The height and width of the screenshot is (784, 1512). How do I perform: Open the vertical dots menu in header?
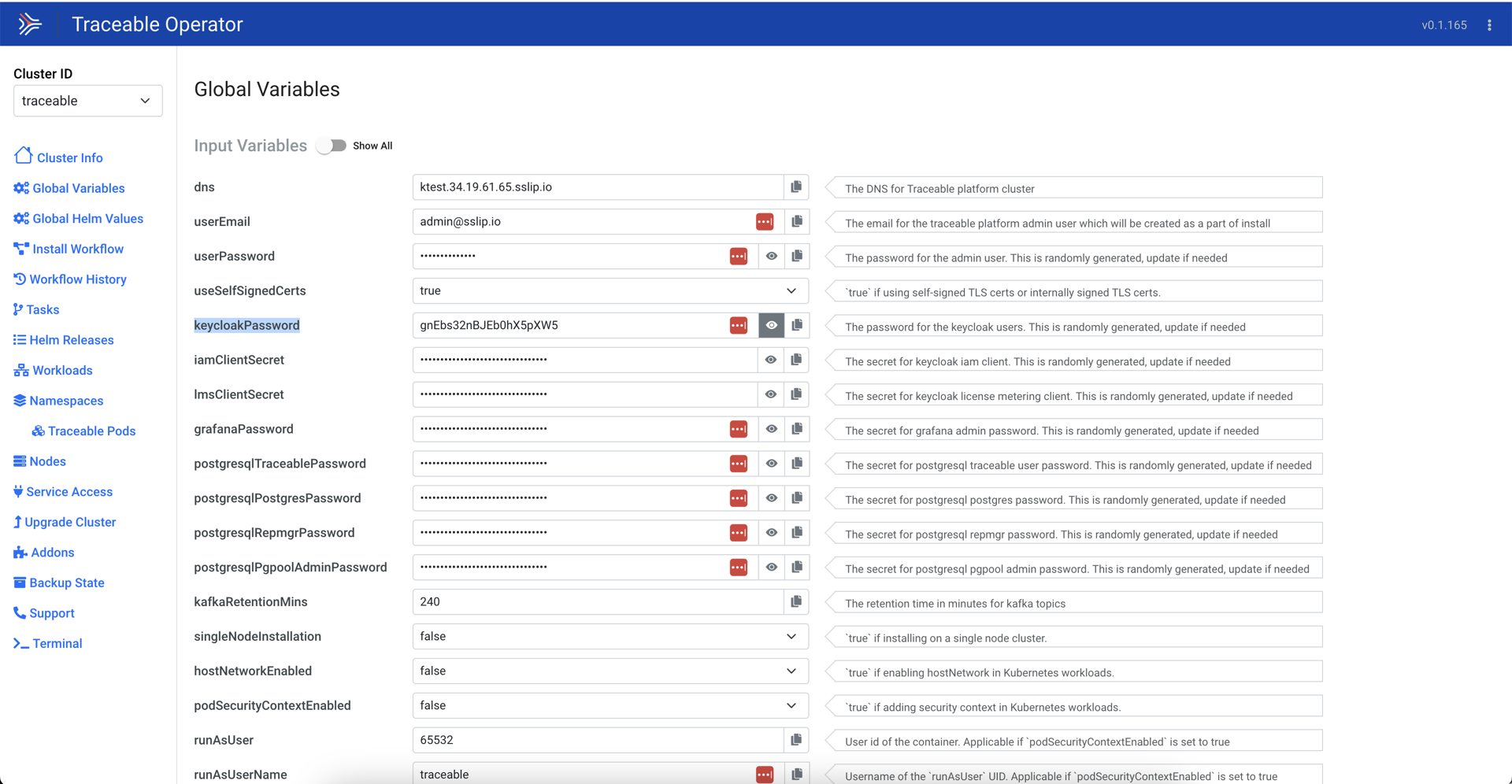(x=1489, y=25)
